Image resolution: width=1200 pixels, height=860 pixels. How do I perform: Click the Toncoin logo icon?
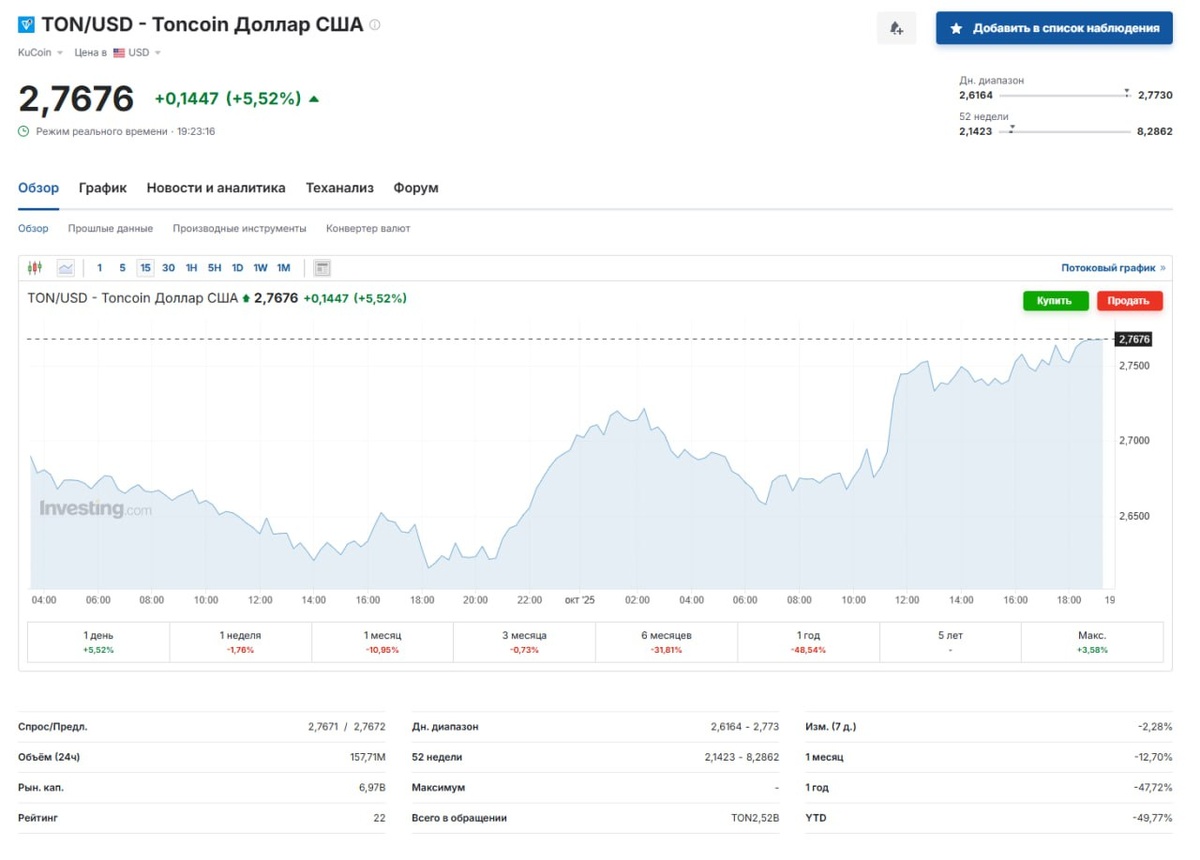27,24
